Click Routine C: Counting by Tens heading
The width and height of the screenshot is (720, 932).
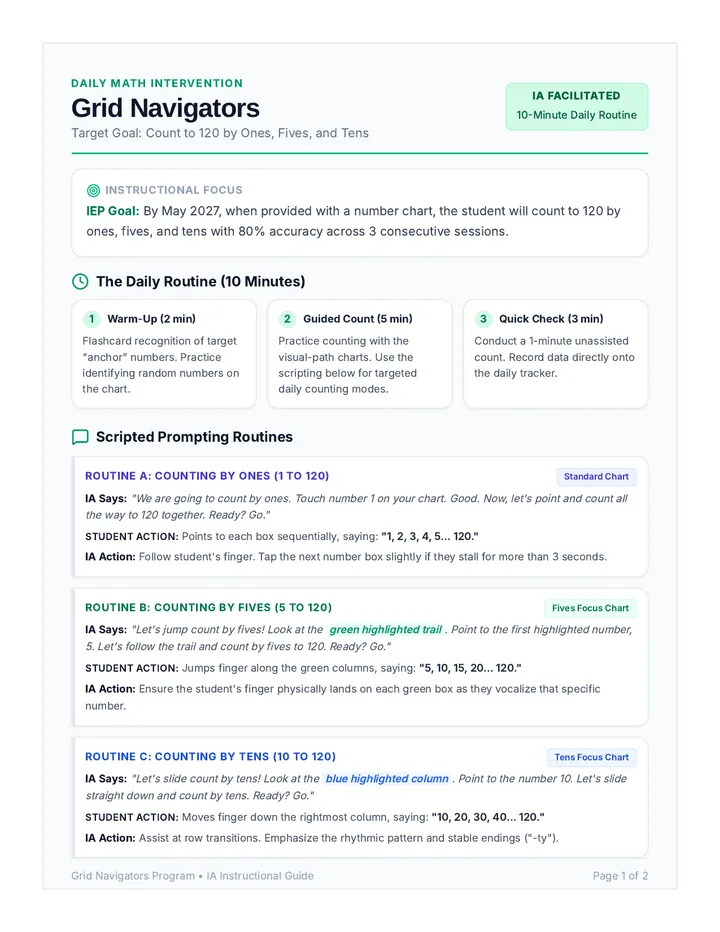pyautogui.click(x=210, y=757)
